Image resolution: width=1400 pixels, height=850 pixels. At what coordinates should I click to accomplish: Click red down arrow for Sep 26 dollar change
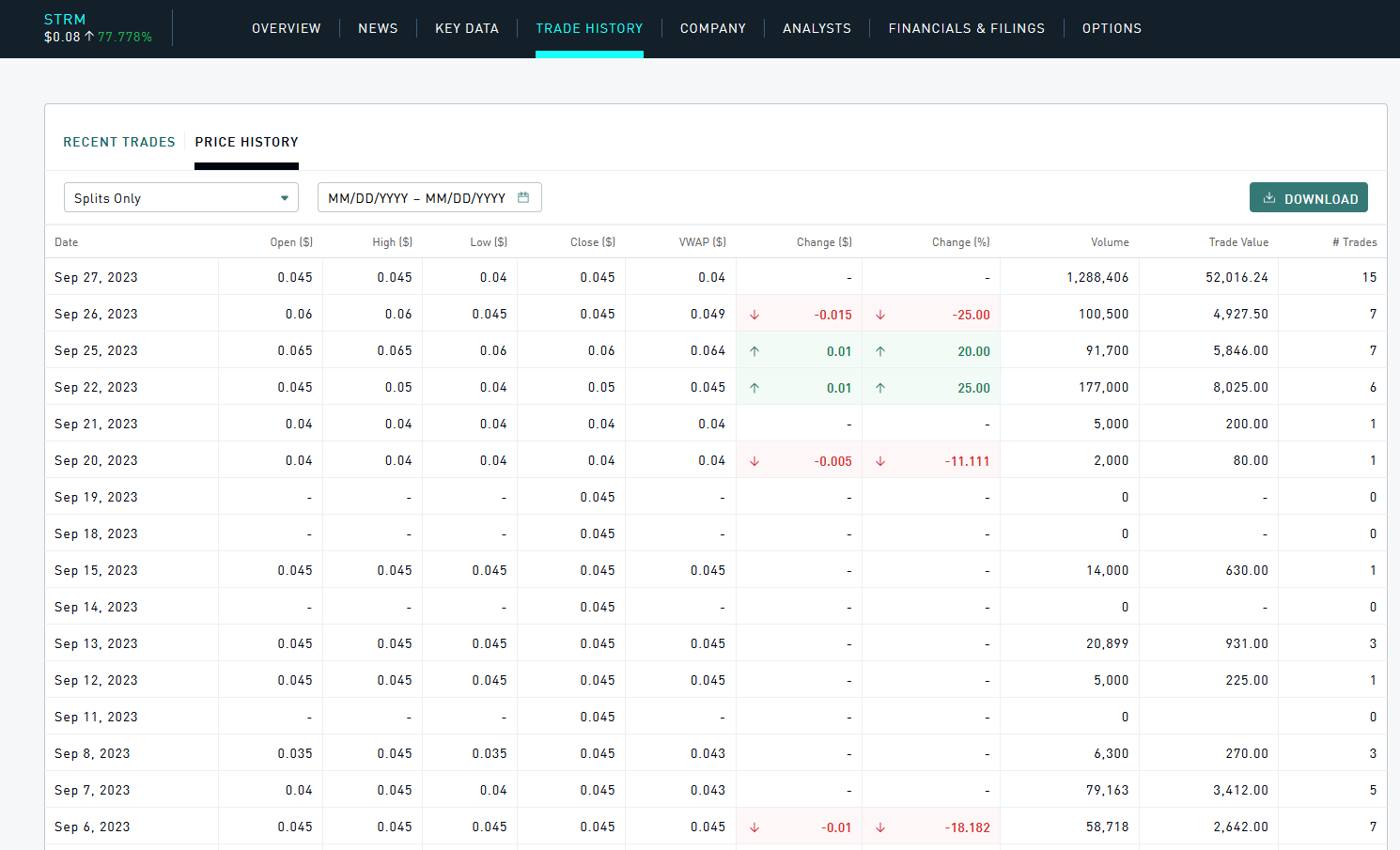tap(754, 315)
